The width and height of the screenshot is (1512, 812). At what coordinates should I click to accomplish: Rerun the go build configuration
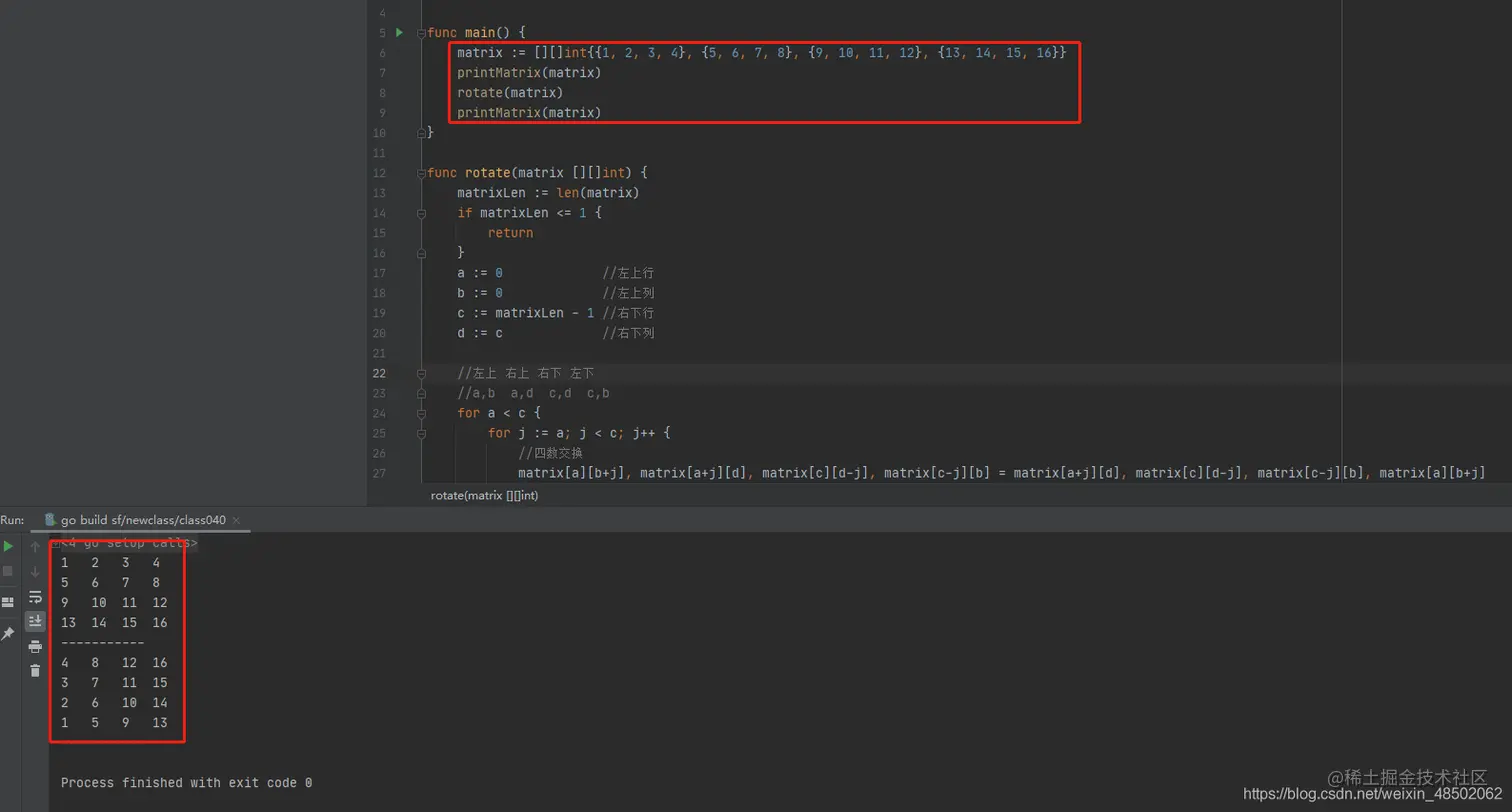click(8, 546)
